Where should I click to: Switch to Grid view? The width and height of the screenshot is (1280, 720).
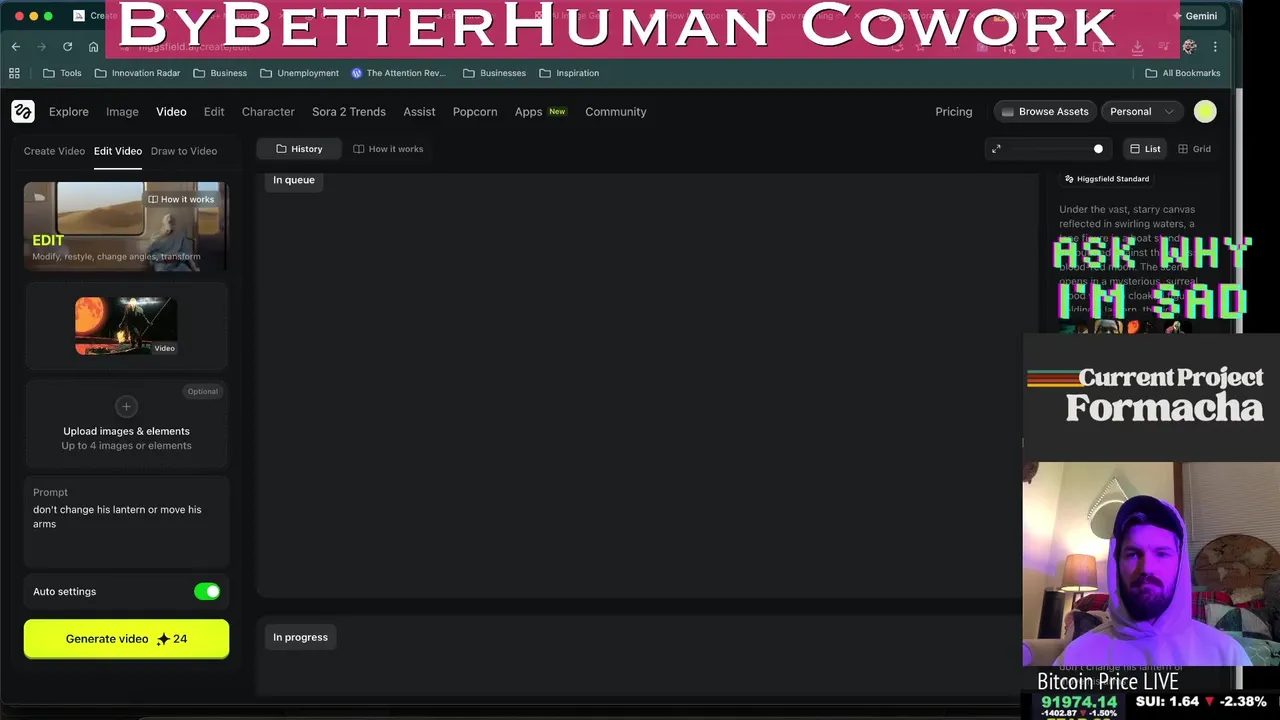(1194, 149)
